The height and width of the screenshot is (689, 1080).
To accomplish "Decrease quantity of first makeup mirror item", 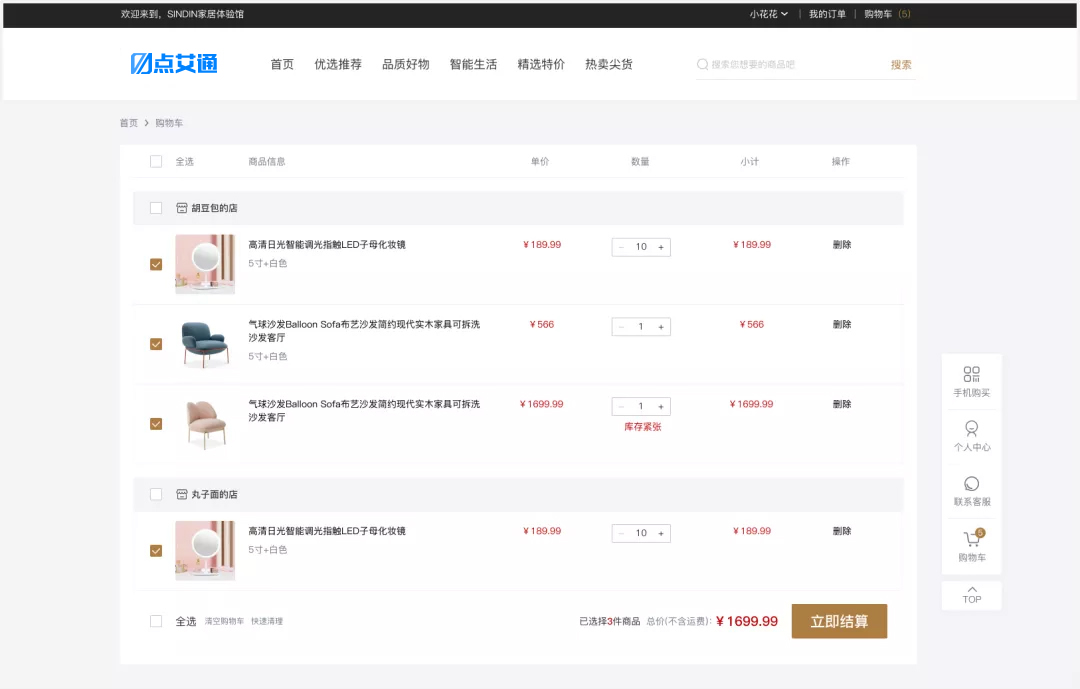I will point(621,247).
